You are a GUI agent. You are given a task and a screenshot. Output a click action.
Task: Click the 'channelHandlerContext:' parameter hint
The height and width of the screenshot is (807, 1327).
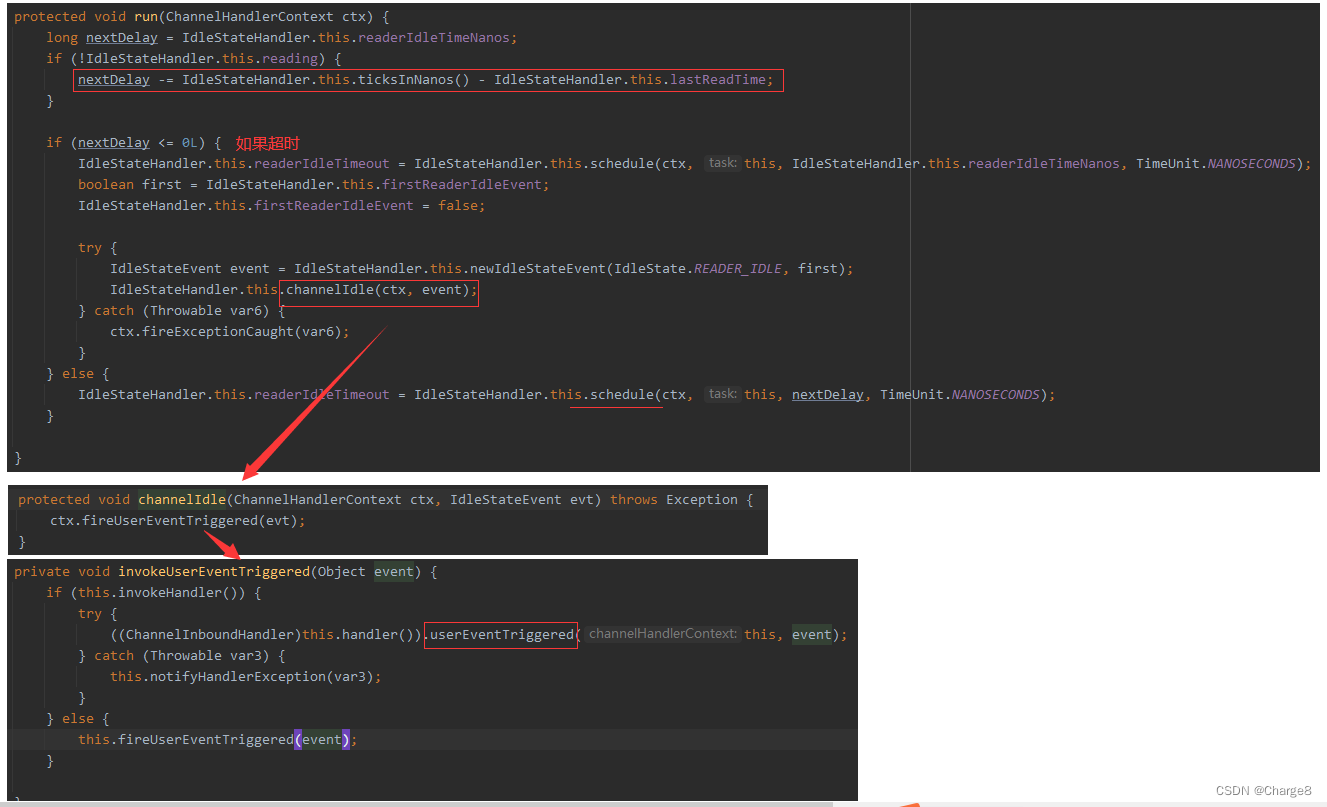coord(662,635)
